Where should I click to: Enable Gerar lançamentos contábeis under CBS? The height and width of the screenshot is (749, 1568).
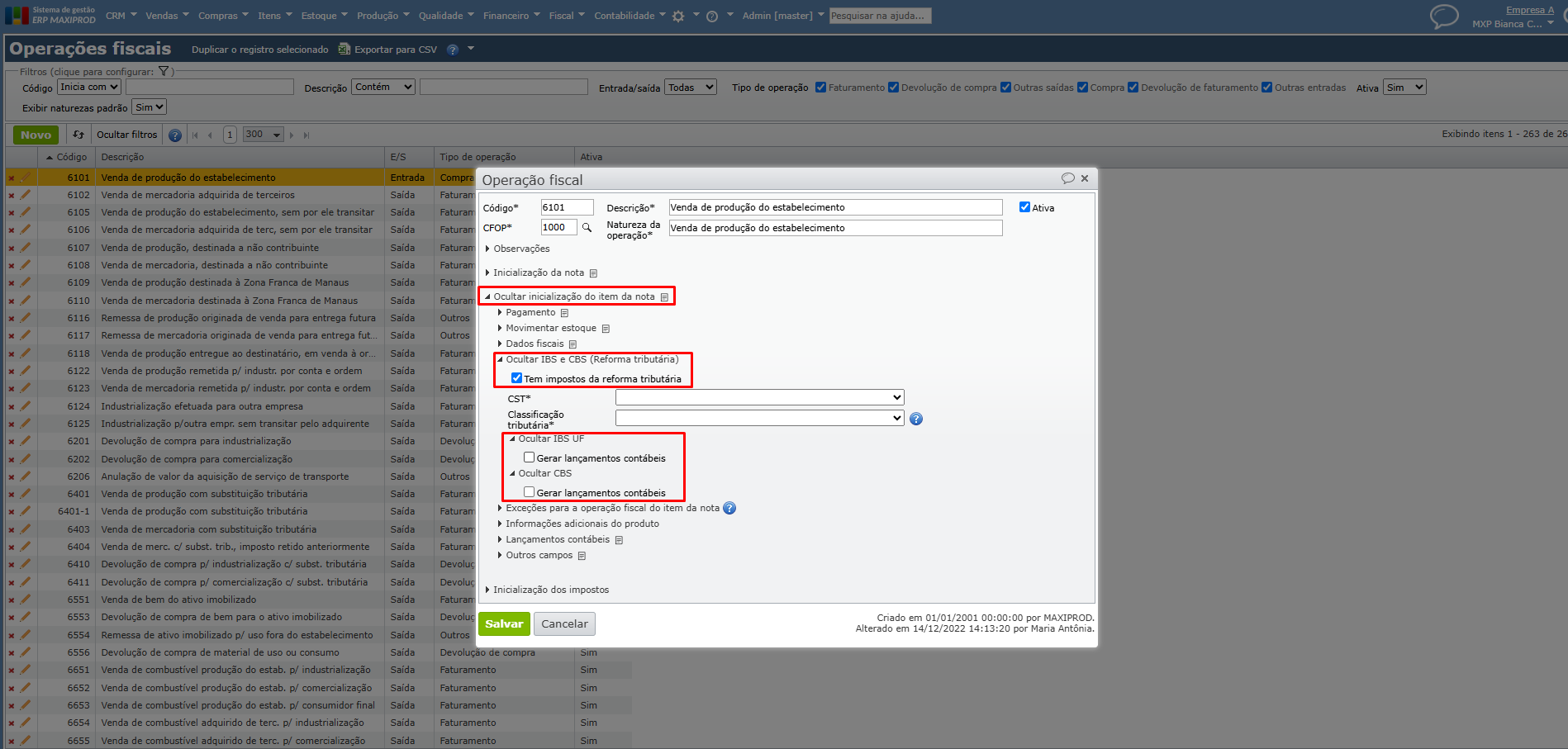point(529,492)
